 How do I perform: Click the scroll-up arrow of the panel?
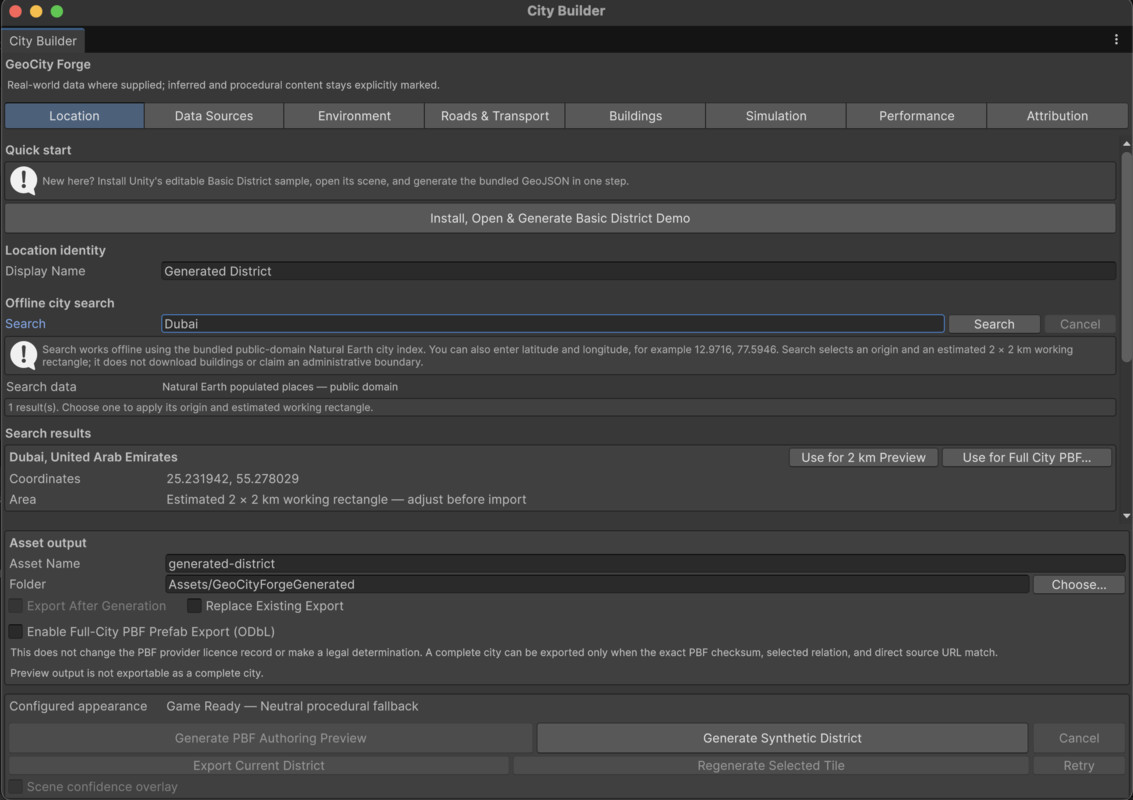pos(1126,145)
